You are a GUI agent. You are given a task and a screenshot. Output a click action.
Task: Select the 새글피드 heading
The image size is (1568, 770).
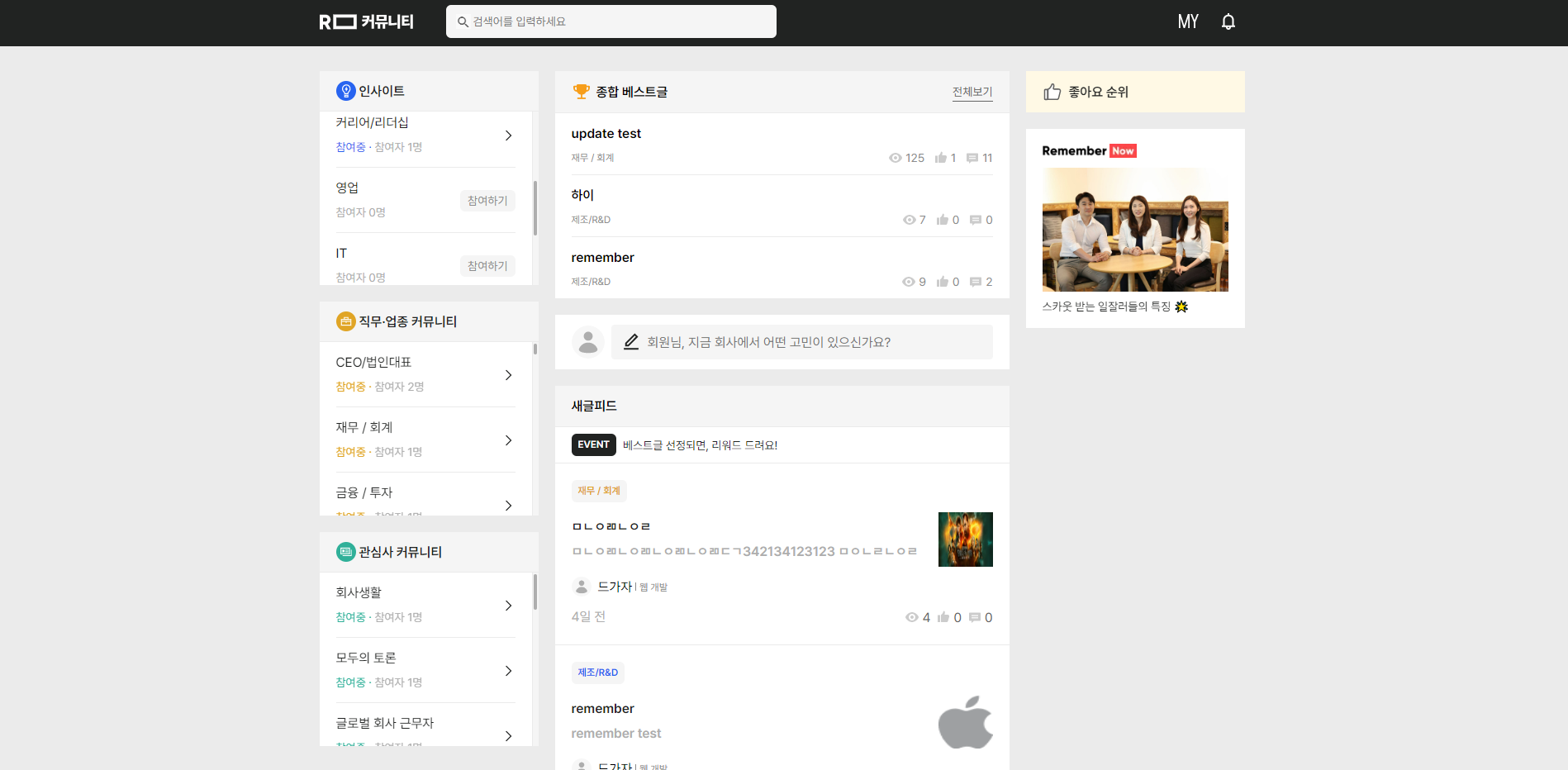pyautogui.click(x=594, y=406)
